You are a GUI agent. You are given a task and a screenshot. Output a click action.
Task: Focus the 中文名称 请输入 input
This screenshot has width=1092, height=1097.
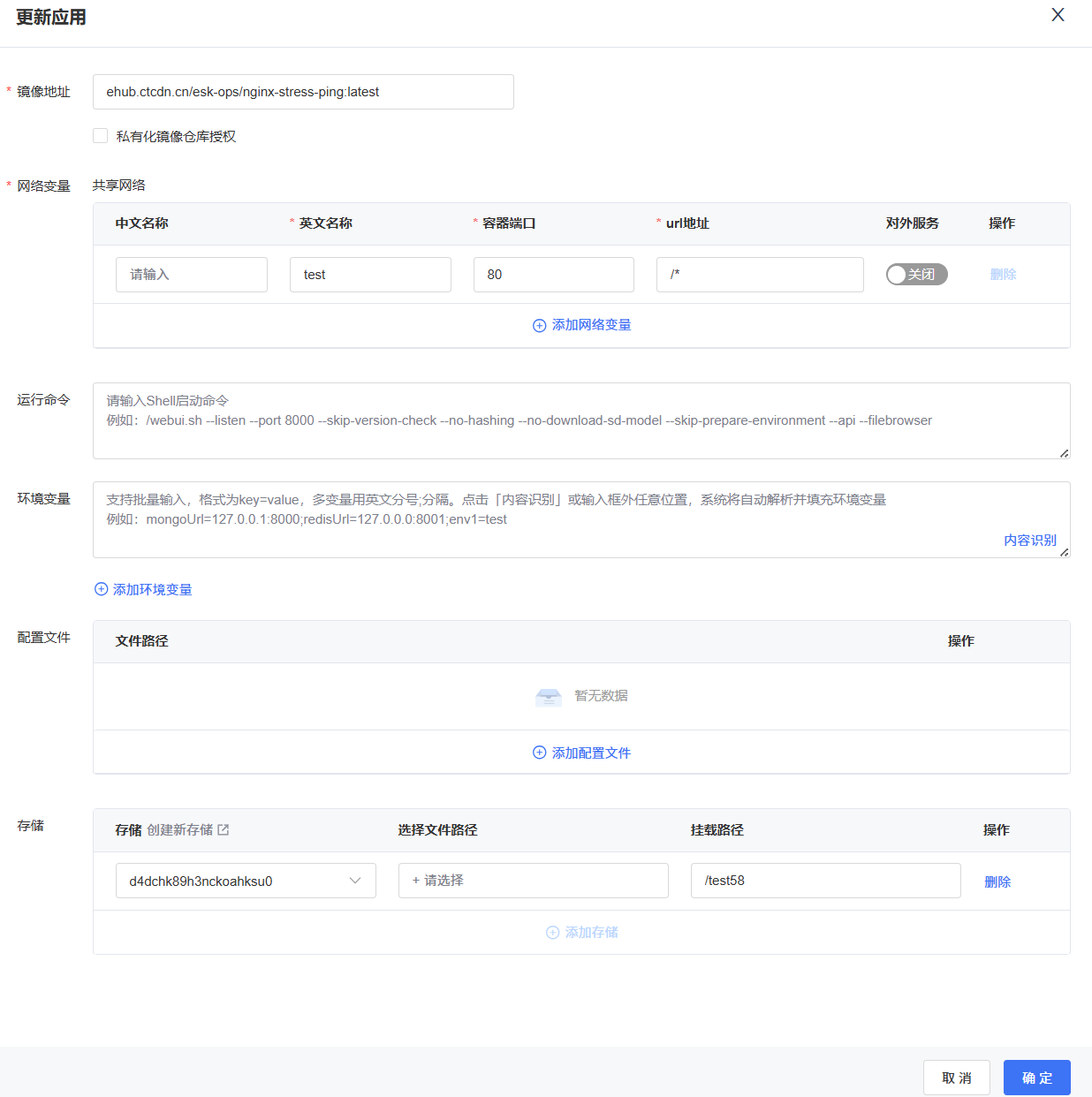192,275
